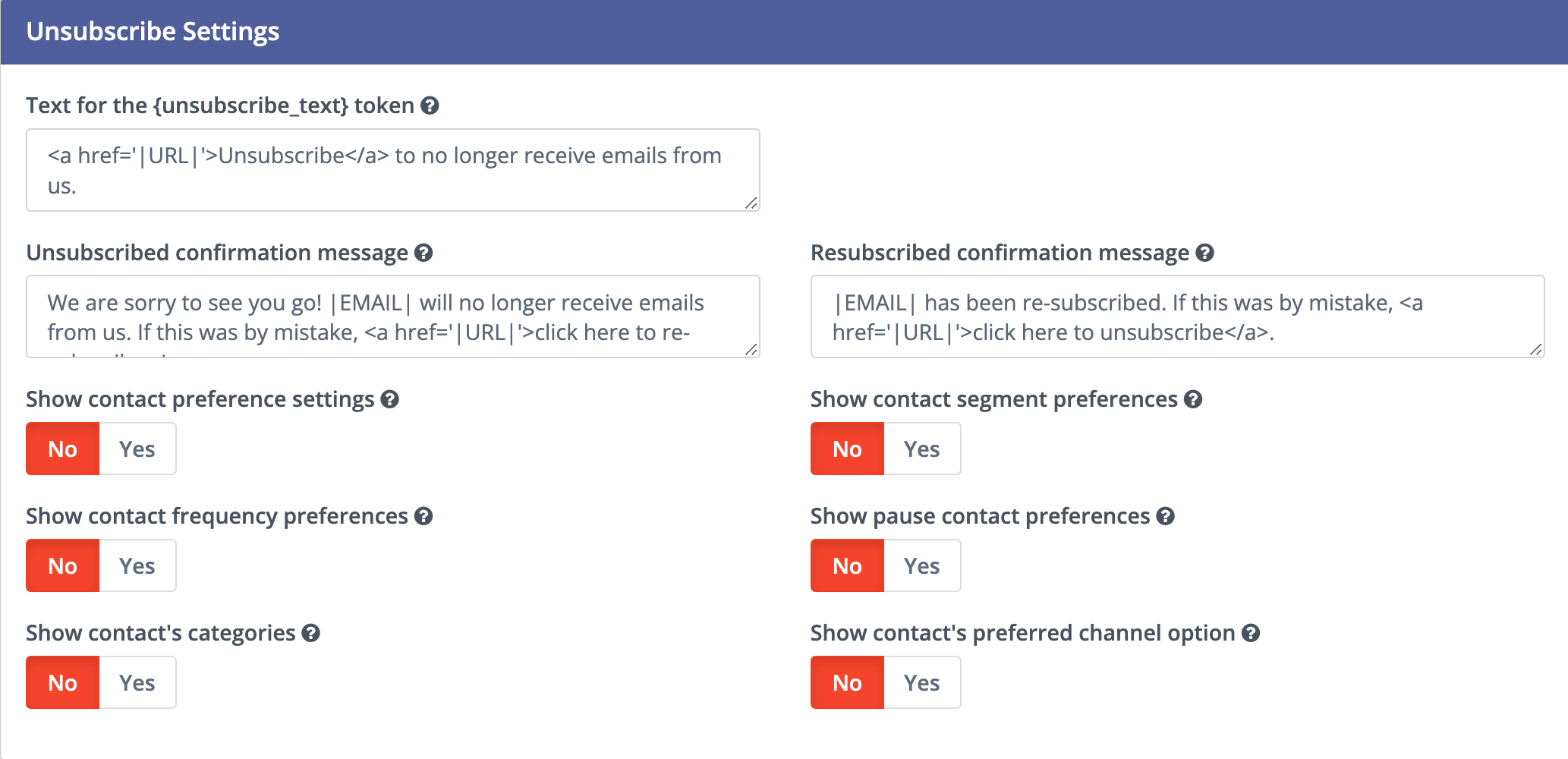The image size is (1568, 759).
Task: Turn on Show pause contact preferences
Action: [922, 565]
